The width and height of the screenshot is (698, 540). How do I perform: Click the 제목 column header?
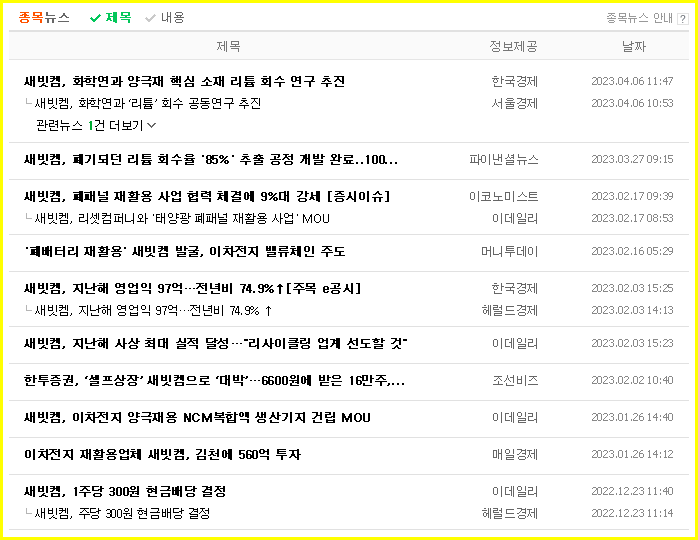(x=228, y=46)
